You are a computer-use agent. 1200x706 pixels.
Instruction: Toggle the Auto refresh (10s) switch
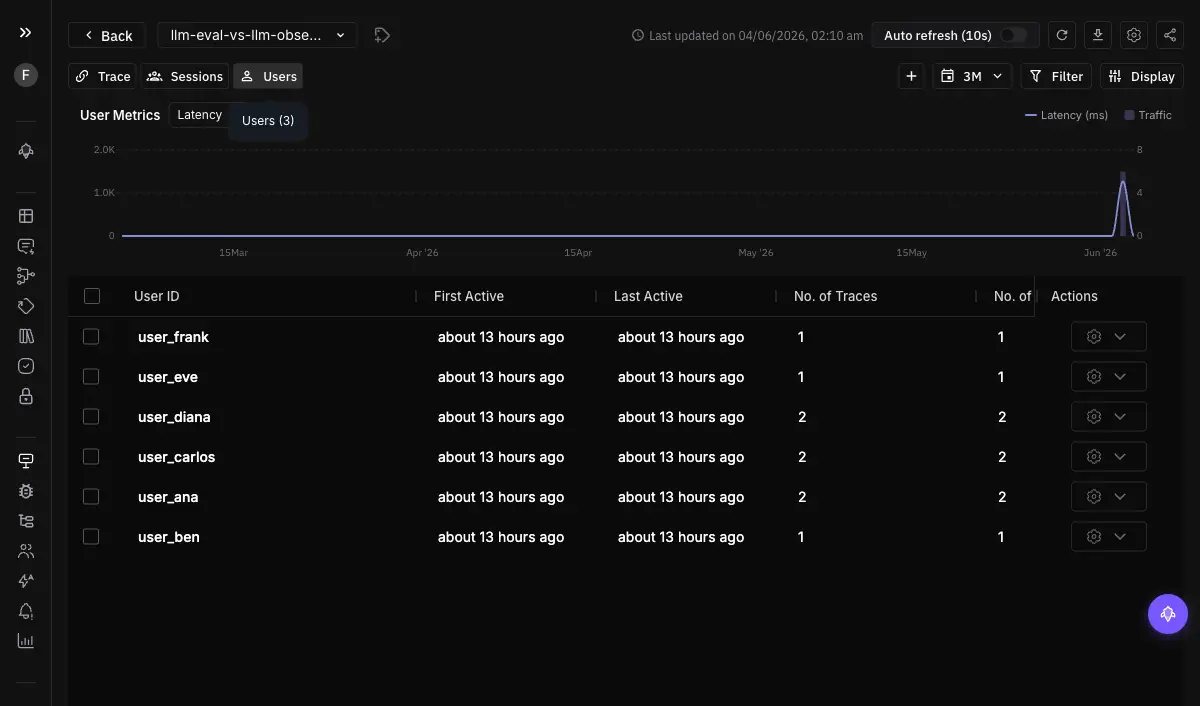(x=1013, y=35)
